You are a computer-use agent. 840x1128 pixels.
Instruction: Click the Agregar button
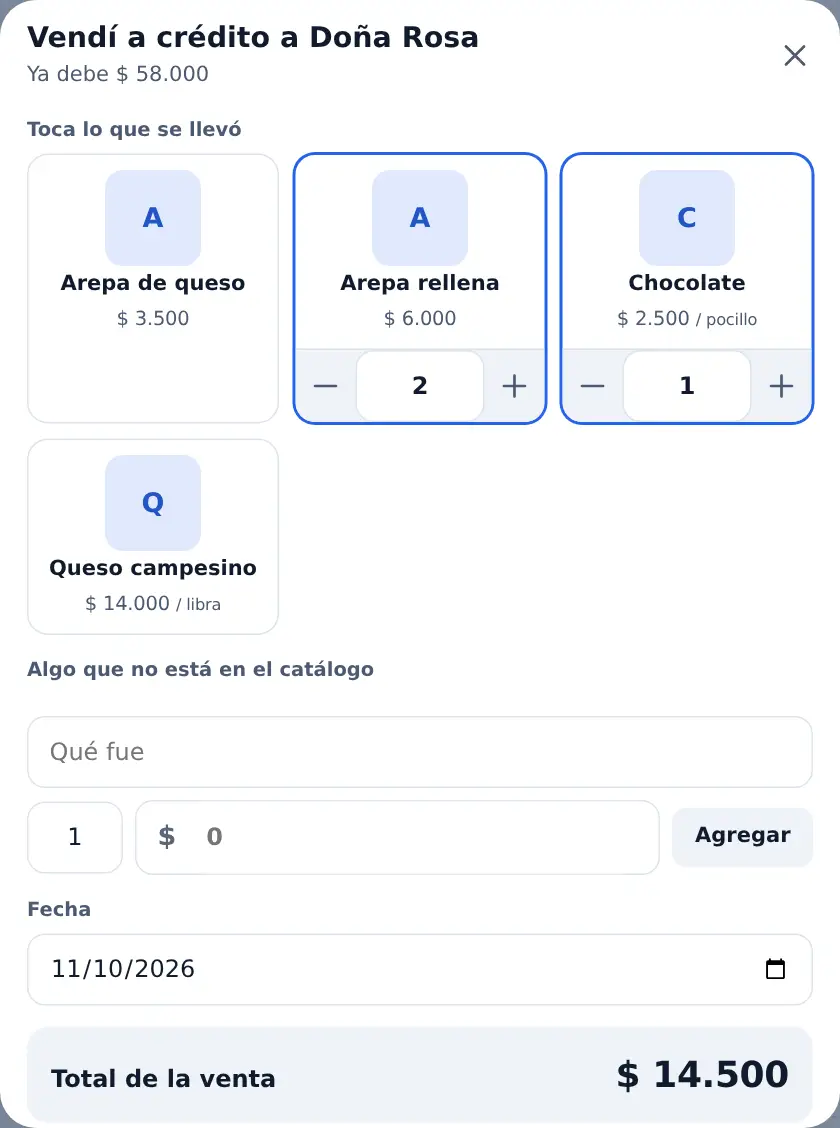click(742, 837)
